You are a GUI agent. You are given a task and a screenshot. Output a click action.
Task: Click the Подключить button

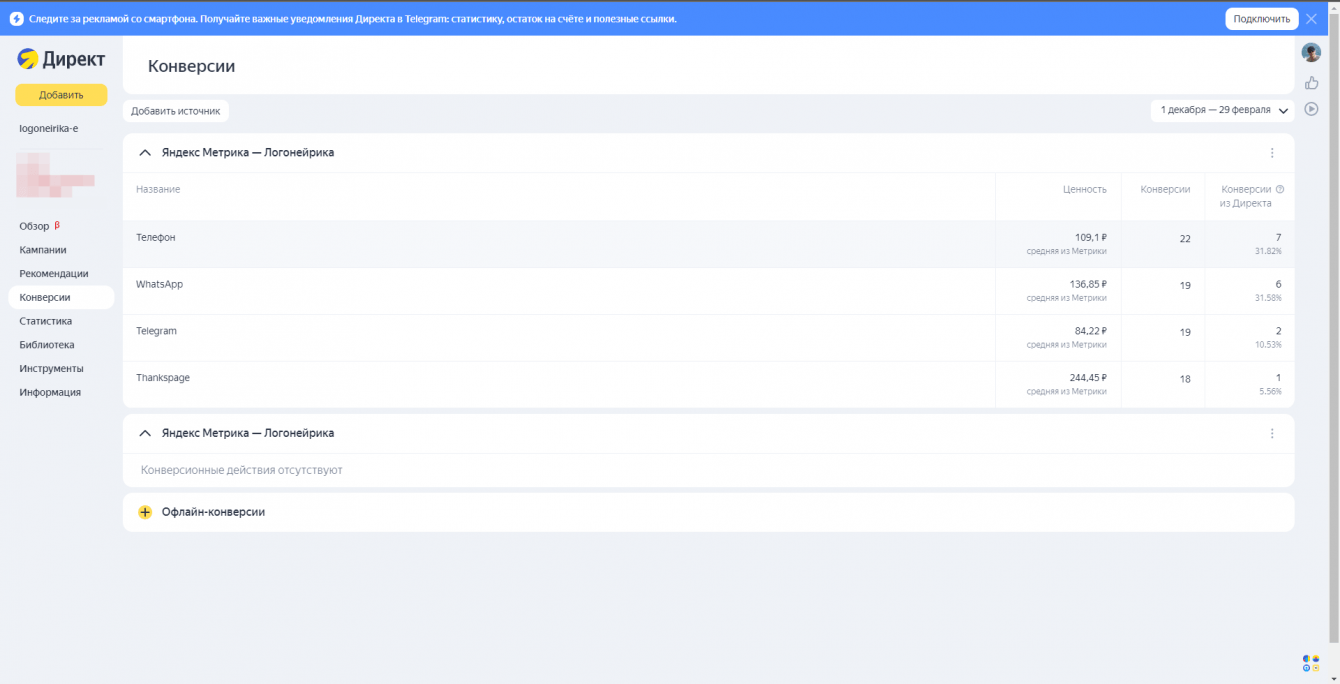(x=1261, y=18)
